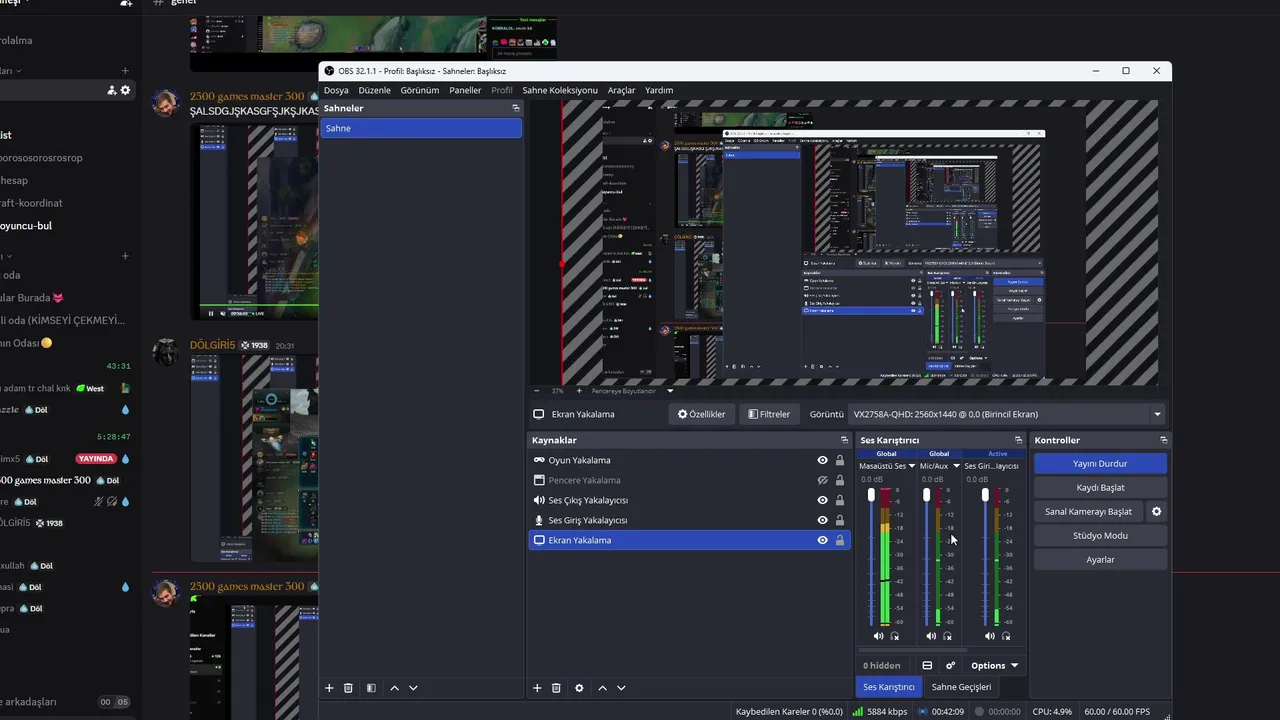Lock the selected Ekran Yakalama source
This screenshot has height=720, width=1280.
point(840,540)
